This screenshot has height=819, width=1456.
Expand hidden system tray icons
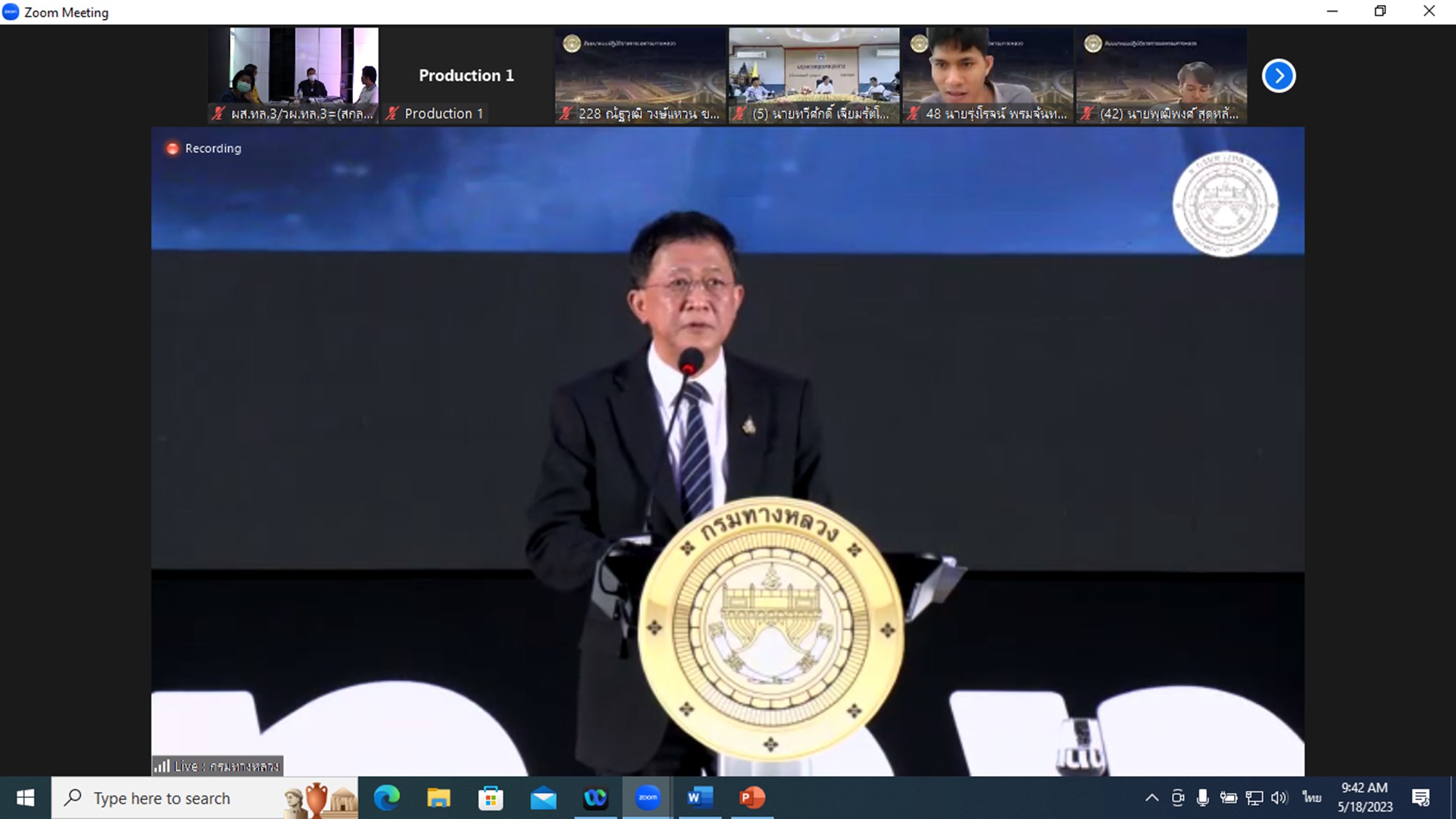coord(1152,798)
